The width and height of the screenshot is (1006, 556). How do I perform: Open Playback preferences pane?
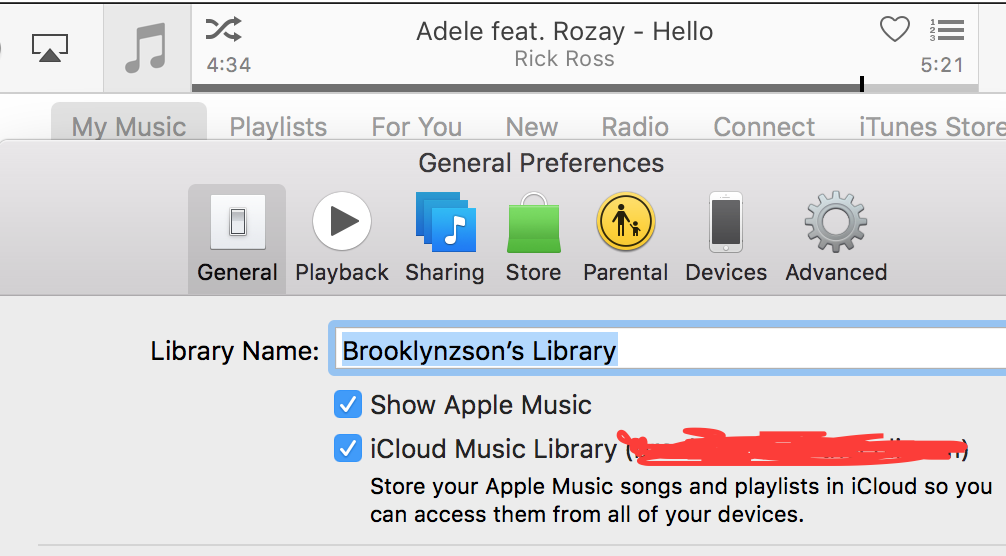click(342, 237)
